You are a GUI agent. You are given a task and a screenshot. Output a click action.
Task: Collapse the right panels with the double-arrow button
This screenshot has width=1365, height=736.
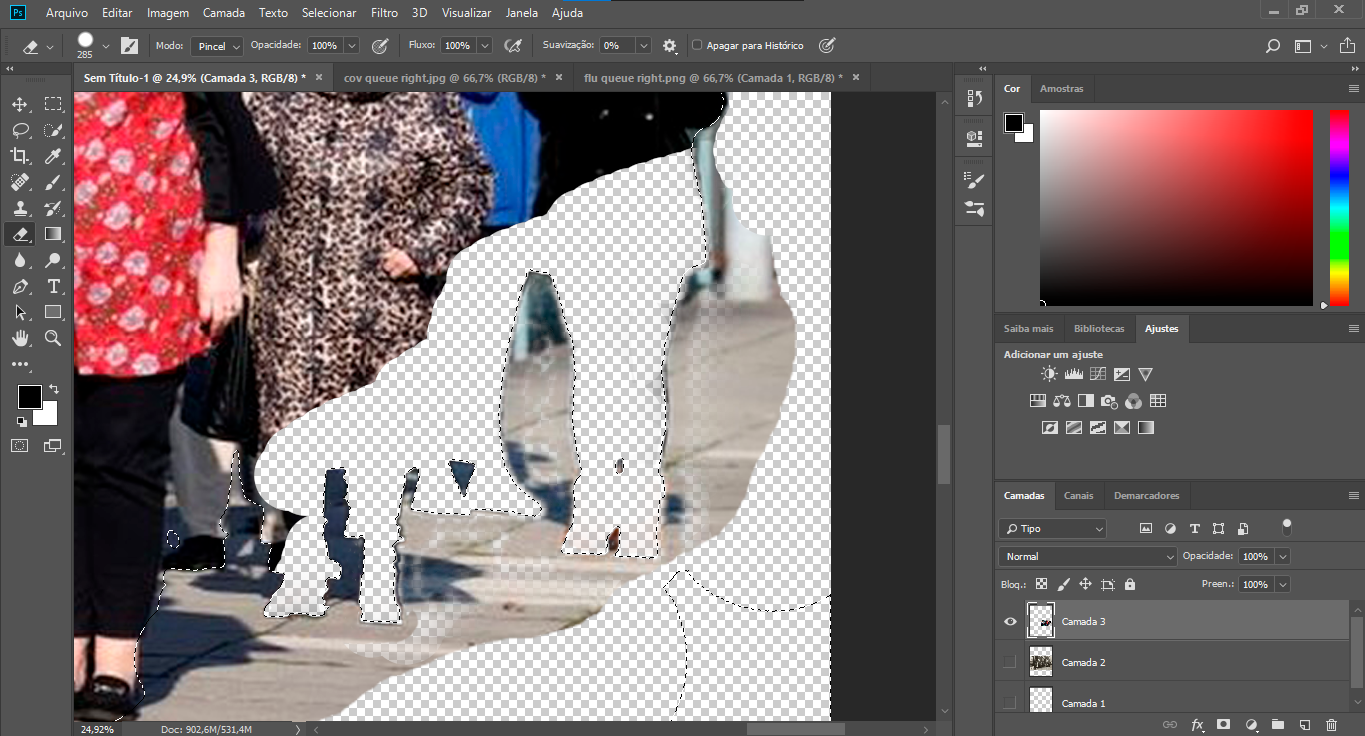(983, 68)
